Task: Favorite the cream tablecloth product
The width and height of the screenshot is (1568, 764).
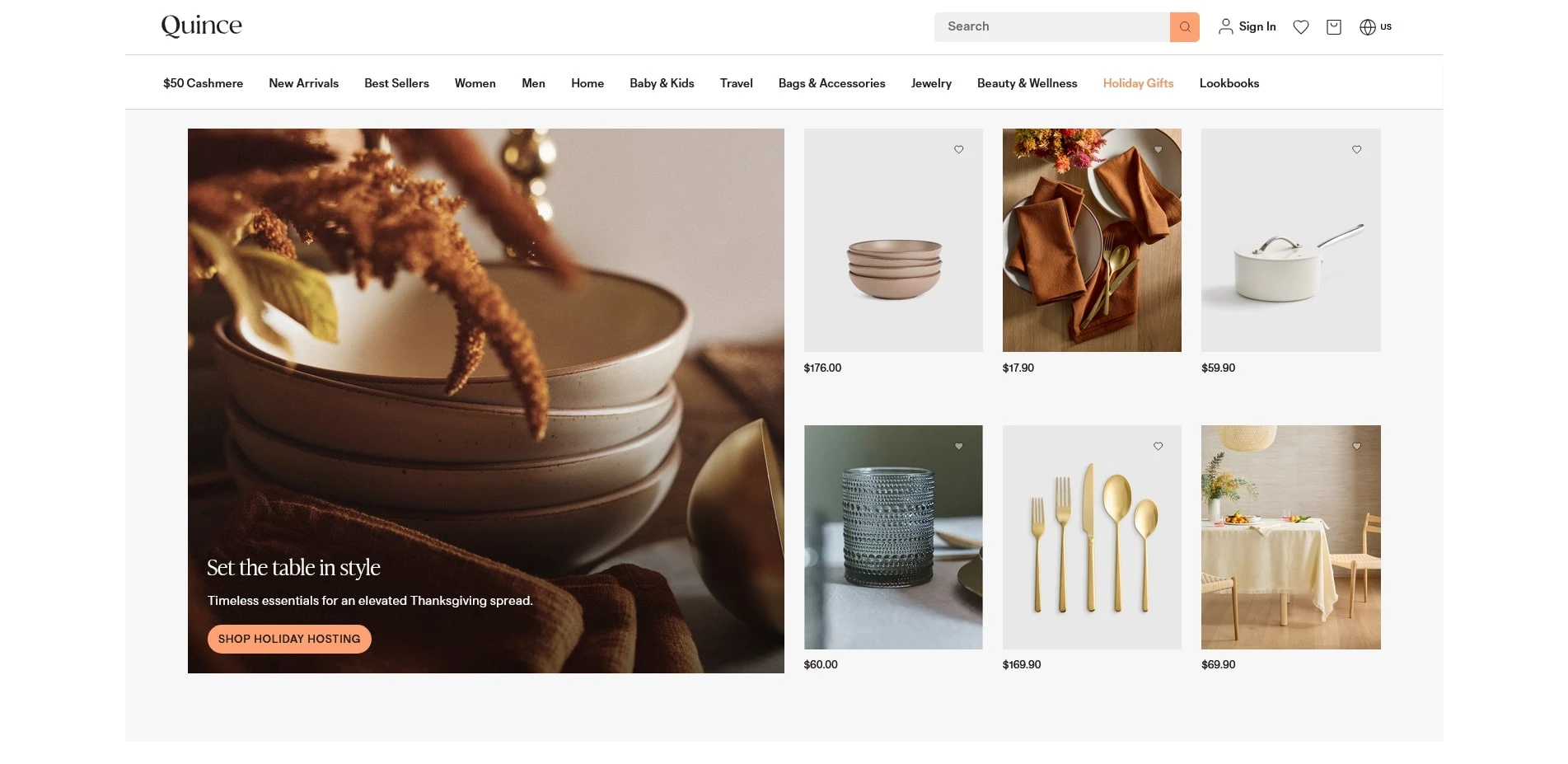Action: coord(1356,447)
